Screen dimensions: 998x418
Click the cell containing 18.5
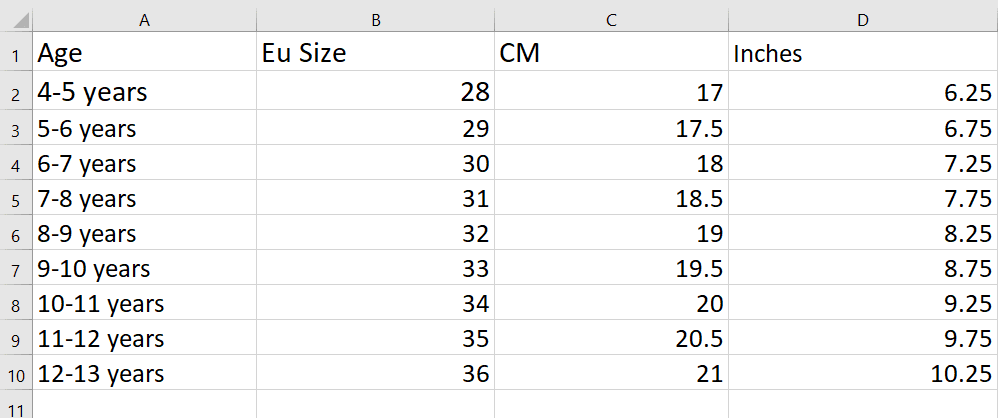(x=611, y=199)
